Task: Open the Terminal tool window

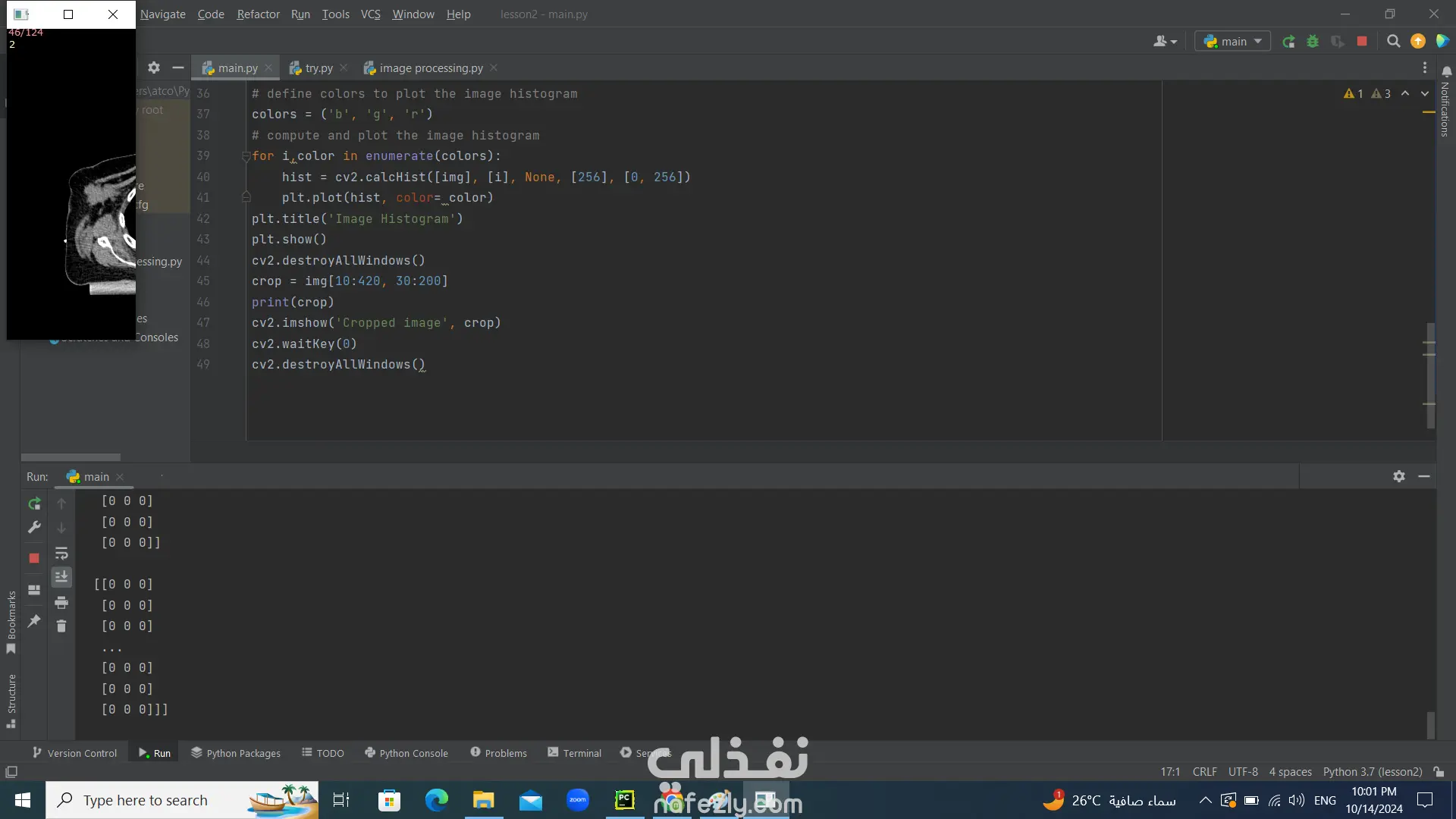Action: (x=574, y=753)
